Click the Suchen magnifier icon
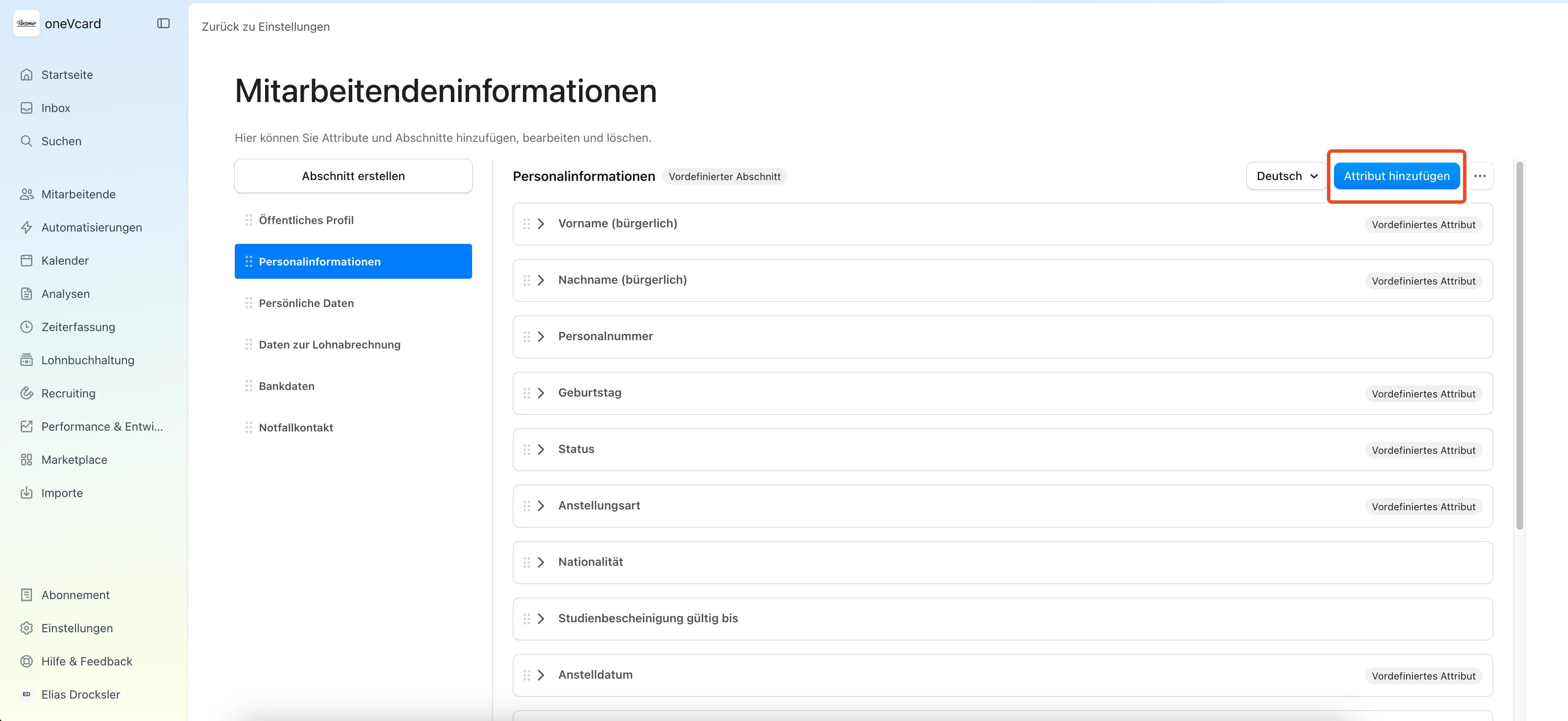The height and width of the screenshot is (721, 1568). 26,141
